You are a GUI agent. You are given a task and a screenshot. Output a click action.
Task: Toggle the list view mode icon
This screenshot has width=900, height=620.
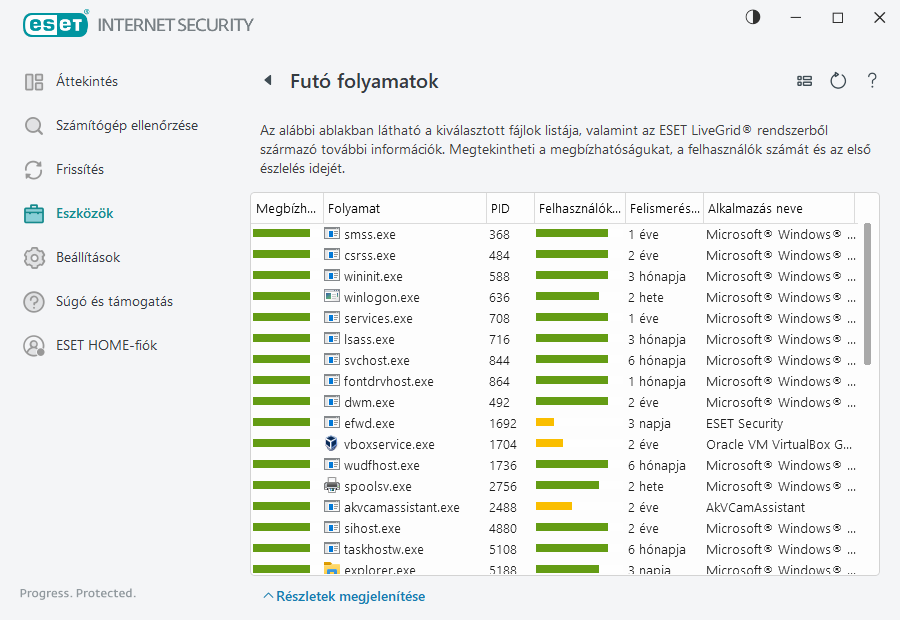[804, 81]
